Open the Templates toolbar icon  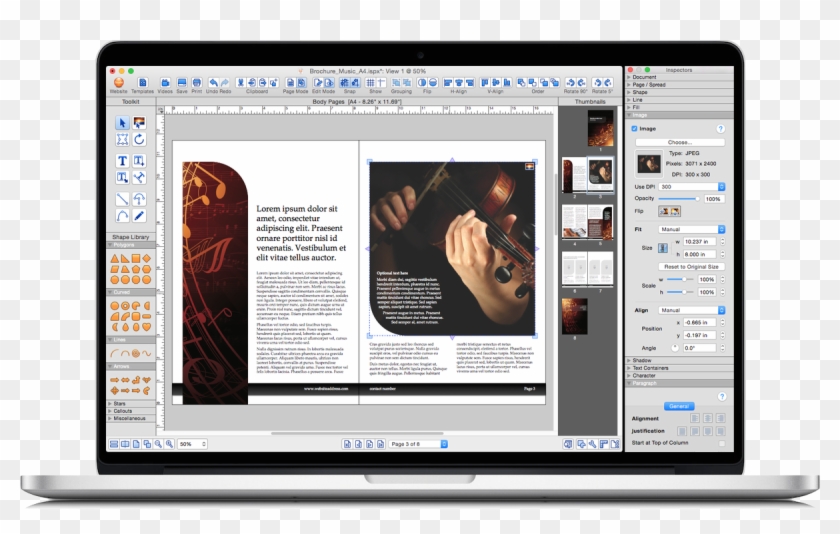[142, 82]
